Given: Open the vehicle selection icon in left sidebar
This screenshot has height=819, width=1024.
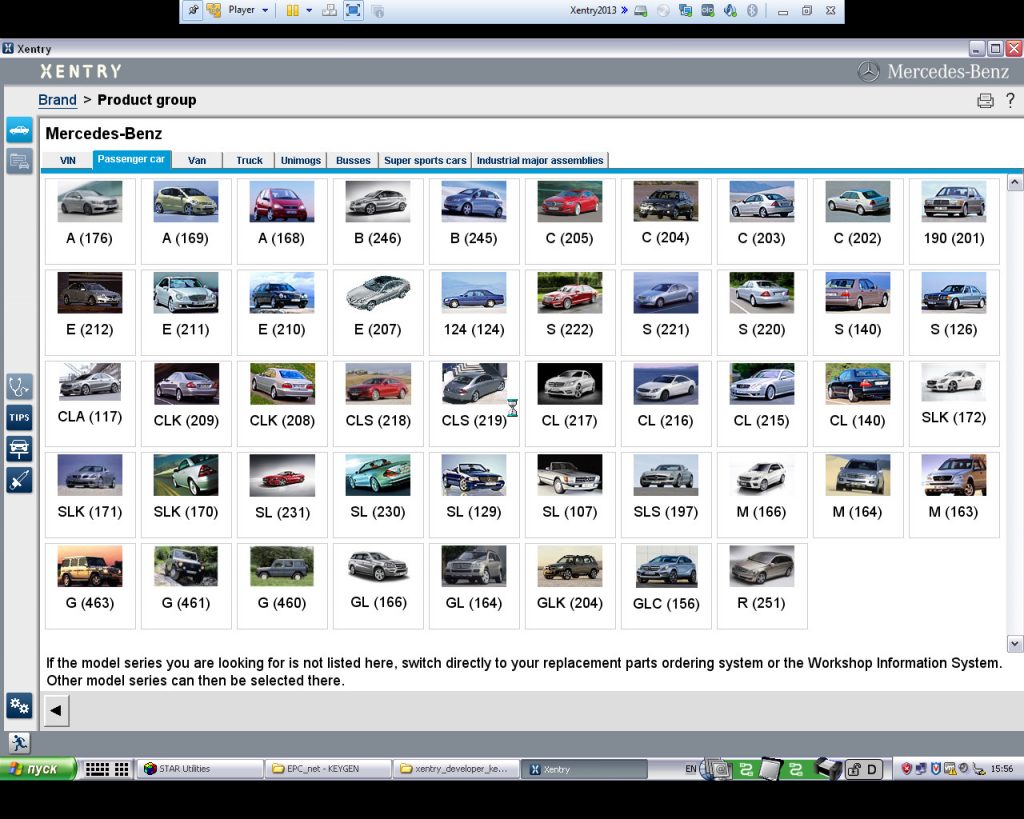Looking at the screenshot, I should (x=20, y=129).
